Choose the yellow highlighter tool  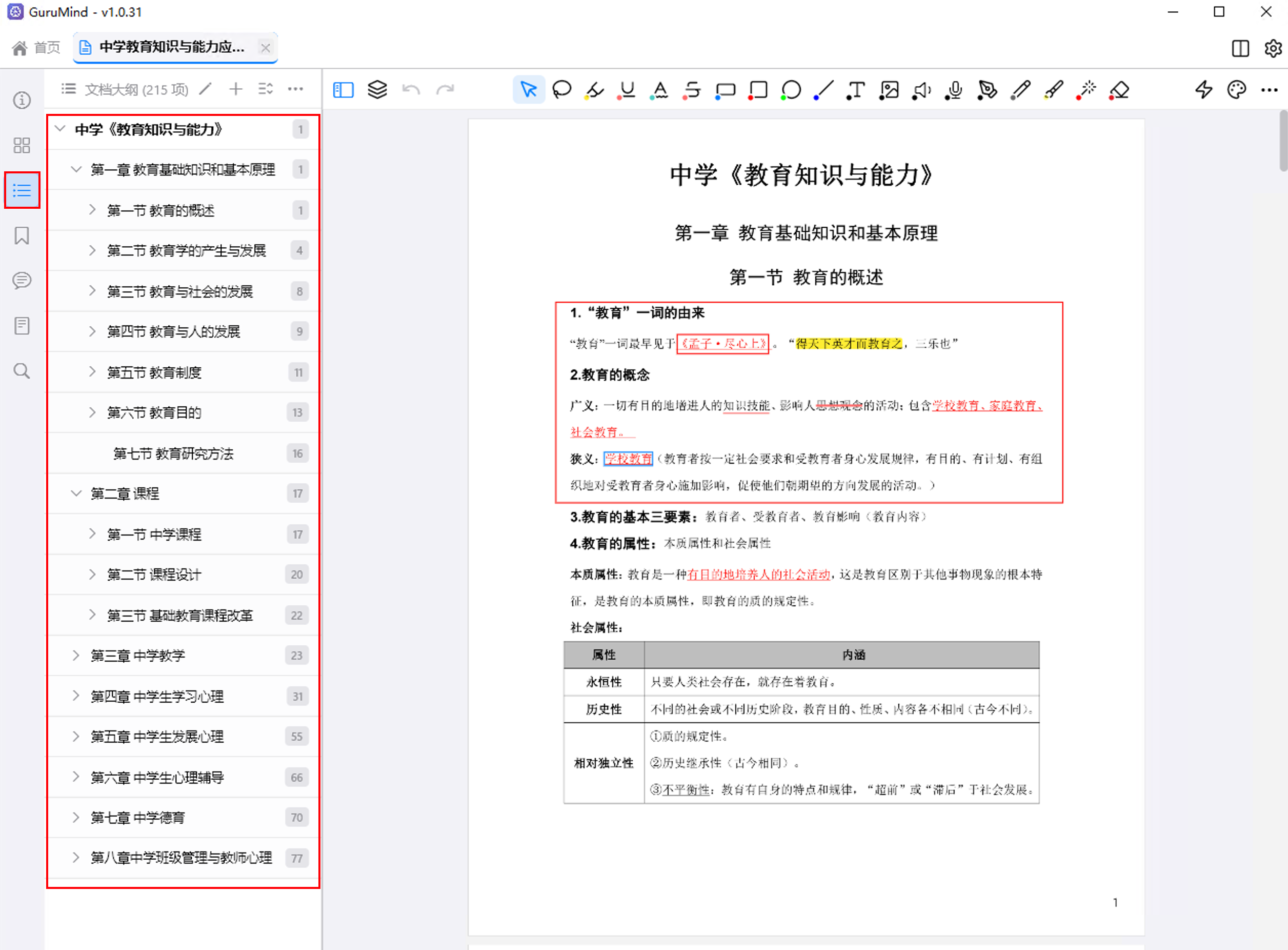pos(594,90)
